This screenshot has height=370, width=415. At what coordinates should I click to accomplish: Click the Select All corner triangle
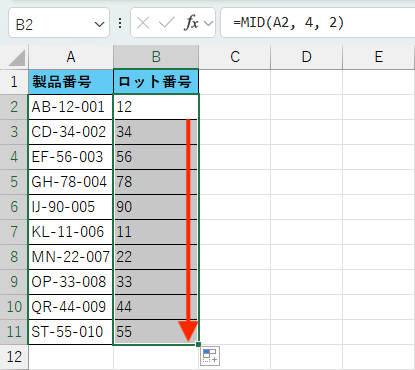pos(16,58)
